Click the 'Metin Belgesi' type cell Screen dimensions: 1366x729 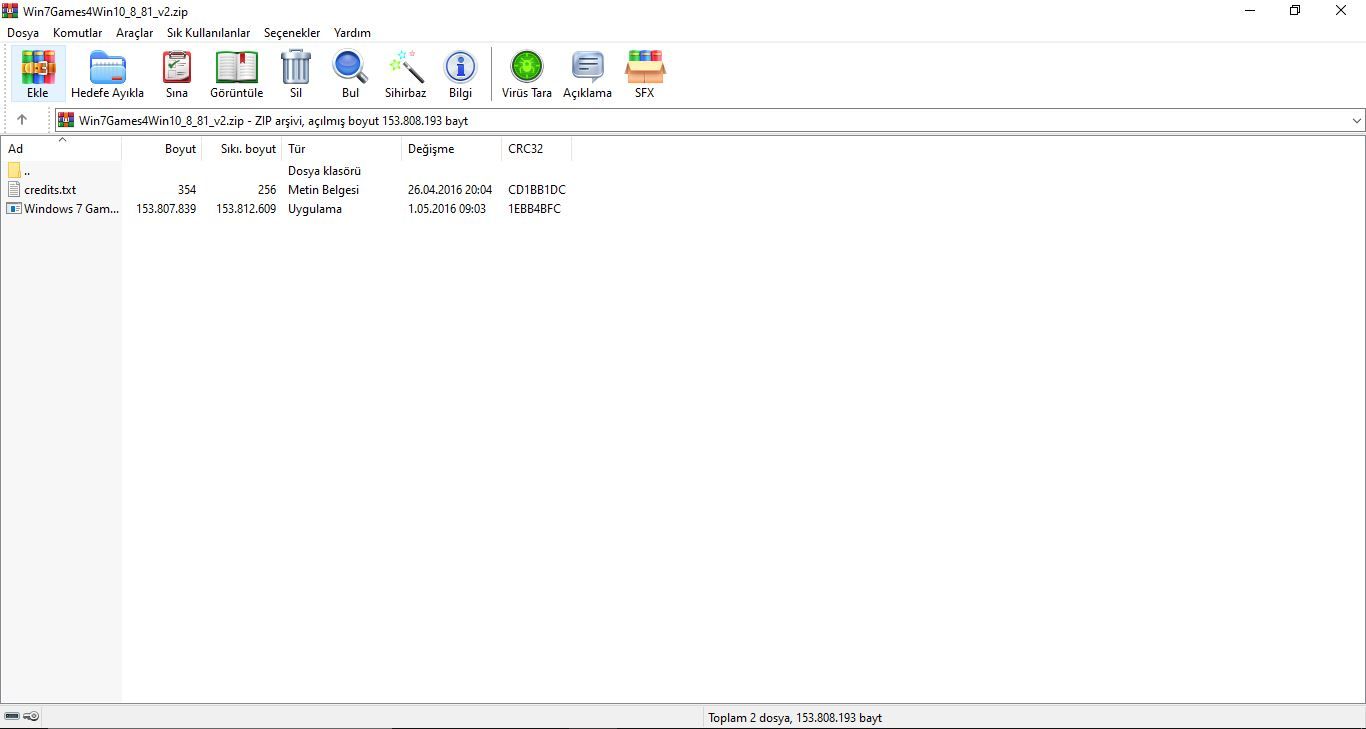coord(323,190)
